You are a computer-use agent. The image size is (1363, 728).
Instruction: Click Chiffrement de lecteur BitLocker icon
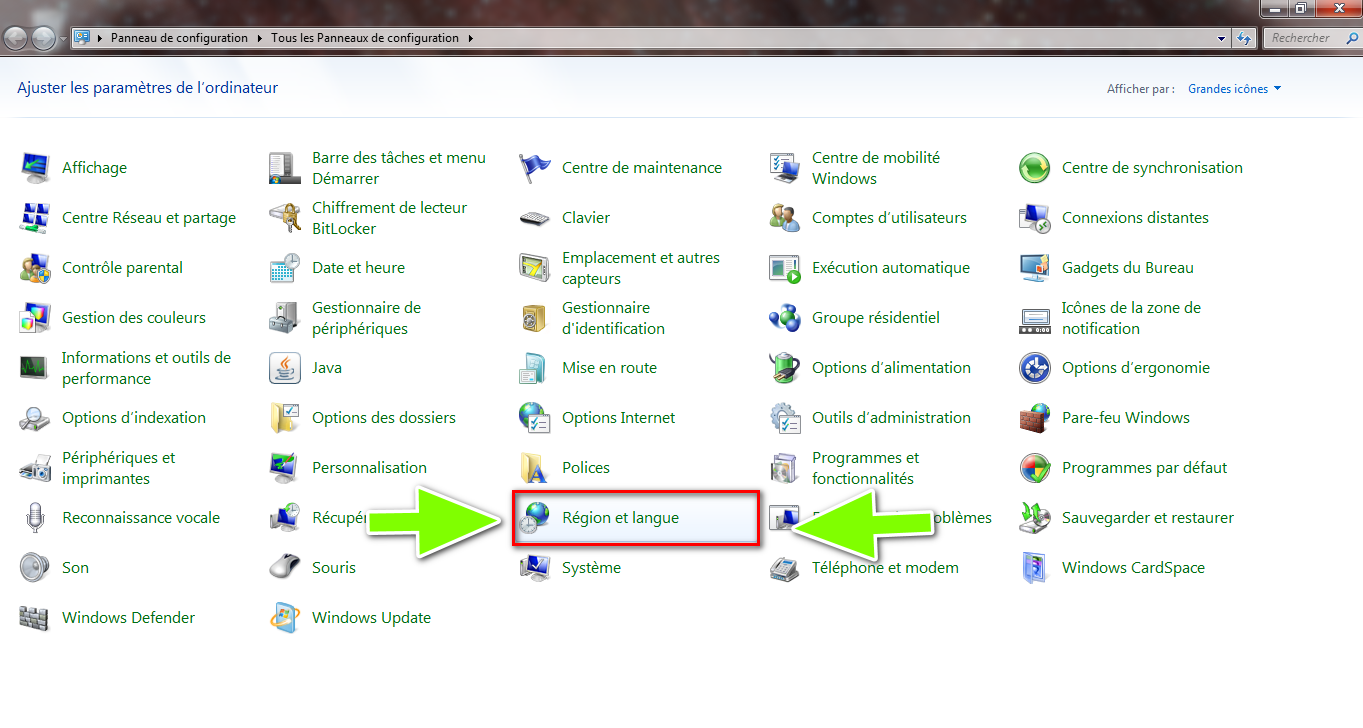coord(285,218)
